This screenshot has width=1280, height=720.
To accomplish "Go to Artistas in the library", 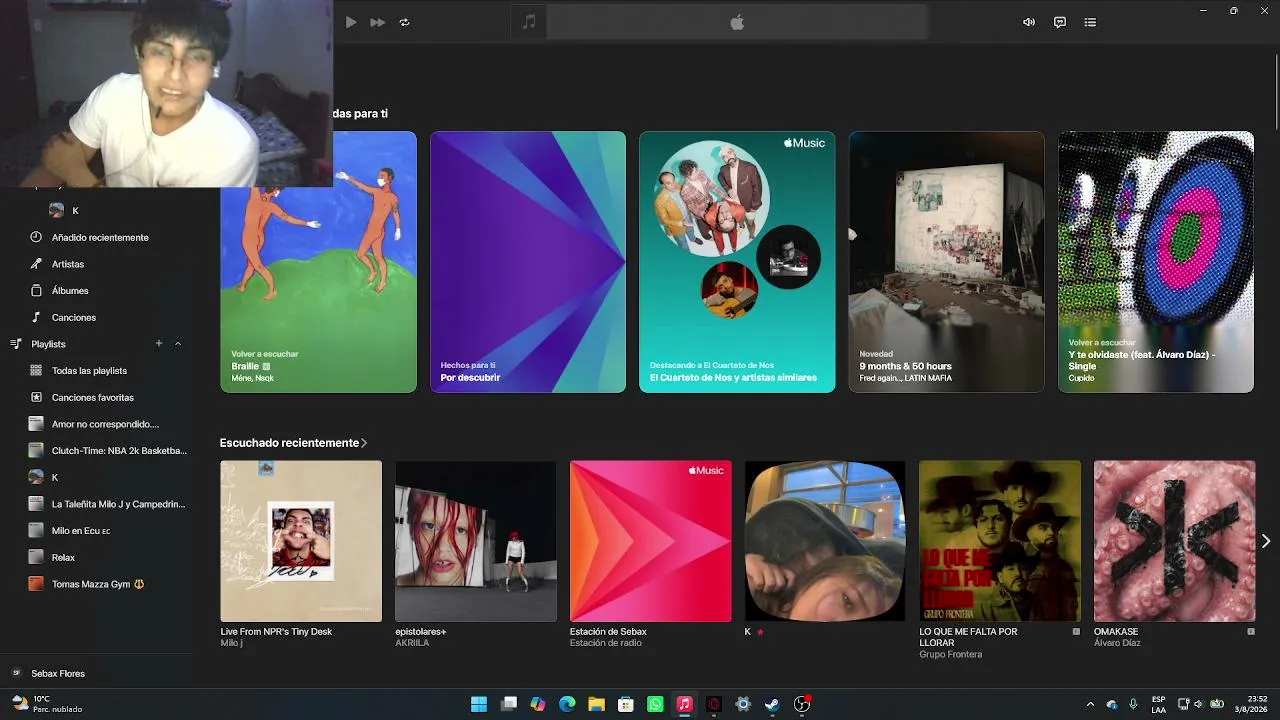I will point(68,264).
